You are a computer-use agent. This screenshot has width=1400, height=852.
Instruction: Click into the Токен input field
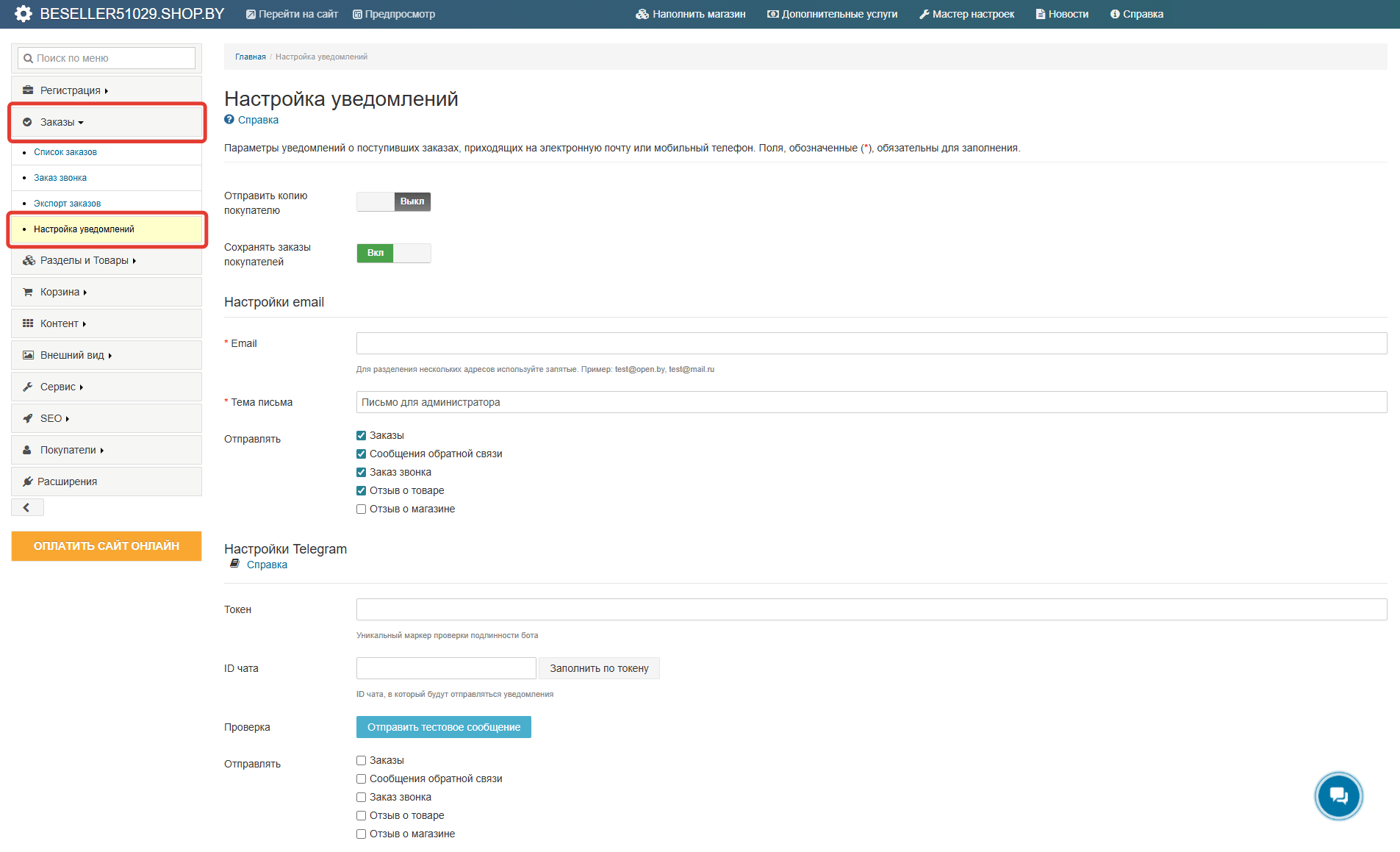click(x=871, y=609)
